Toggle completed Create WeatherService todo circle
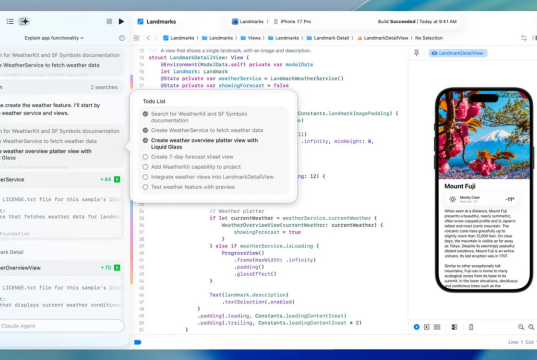 [145, 130]
